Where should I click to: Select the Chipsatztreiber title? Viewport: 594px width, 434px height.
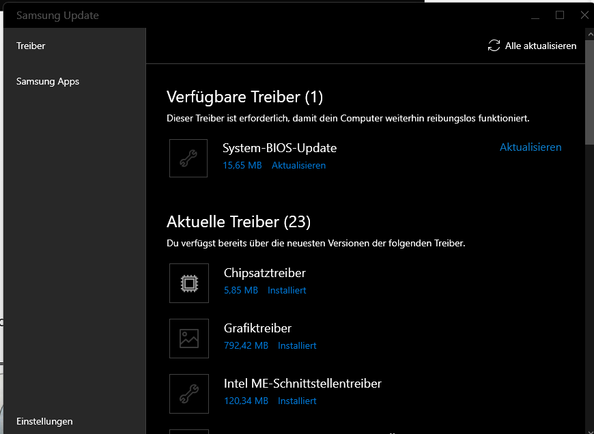pyautogui.click(x=265, y=273)
